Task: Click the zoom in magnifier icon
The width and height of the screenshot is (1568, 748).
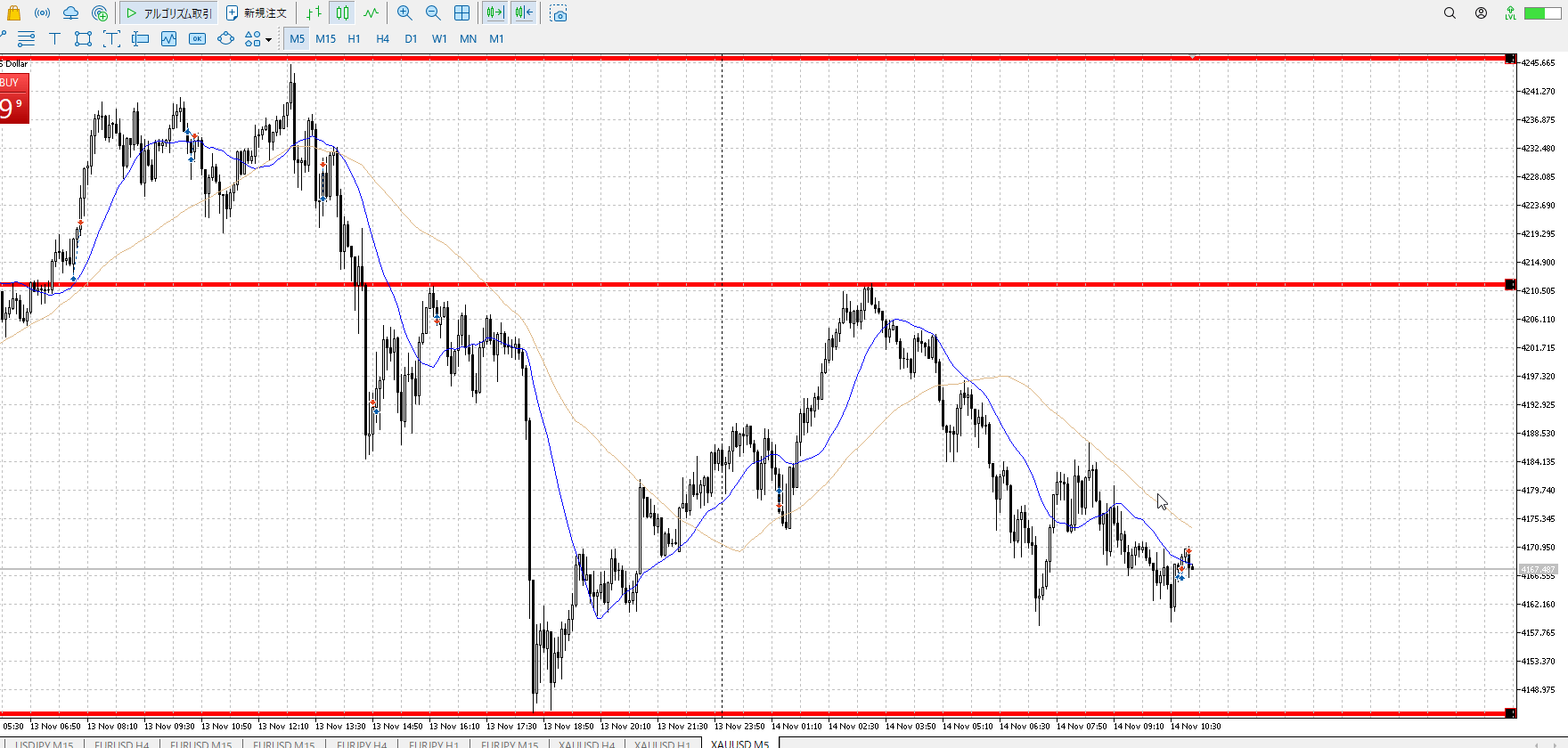Action: (x=404, y=13)
